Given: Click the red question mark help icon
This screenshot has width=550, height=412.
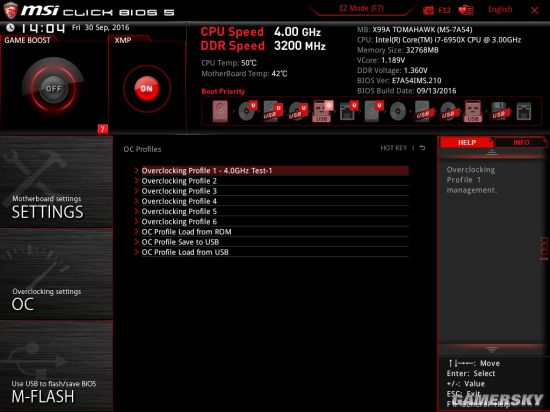Looking at the screenshot, I should click(102, 129).
